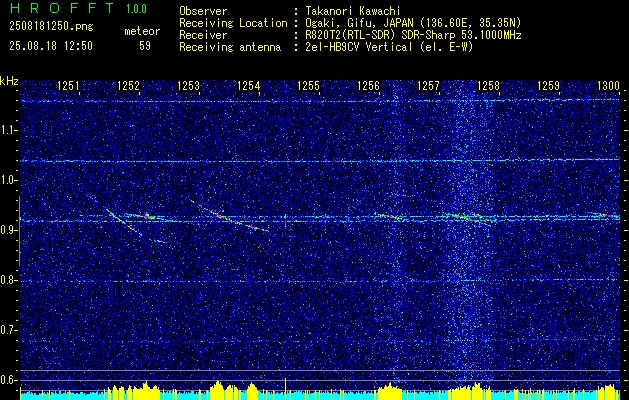Viewport: 629px width, 400px height.
Task: Click the 1258 time axis marker
Action: [x=489, y=85]
